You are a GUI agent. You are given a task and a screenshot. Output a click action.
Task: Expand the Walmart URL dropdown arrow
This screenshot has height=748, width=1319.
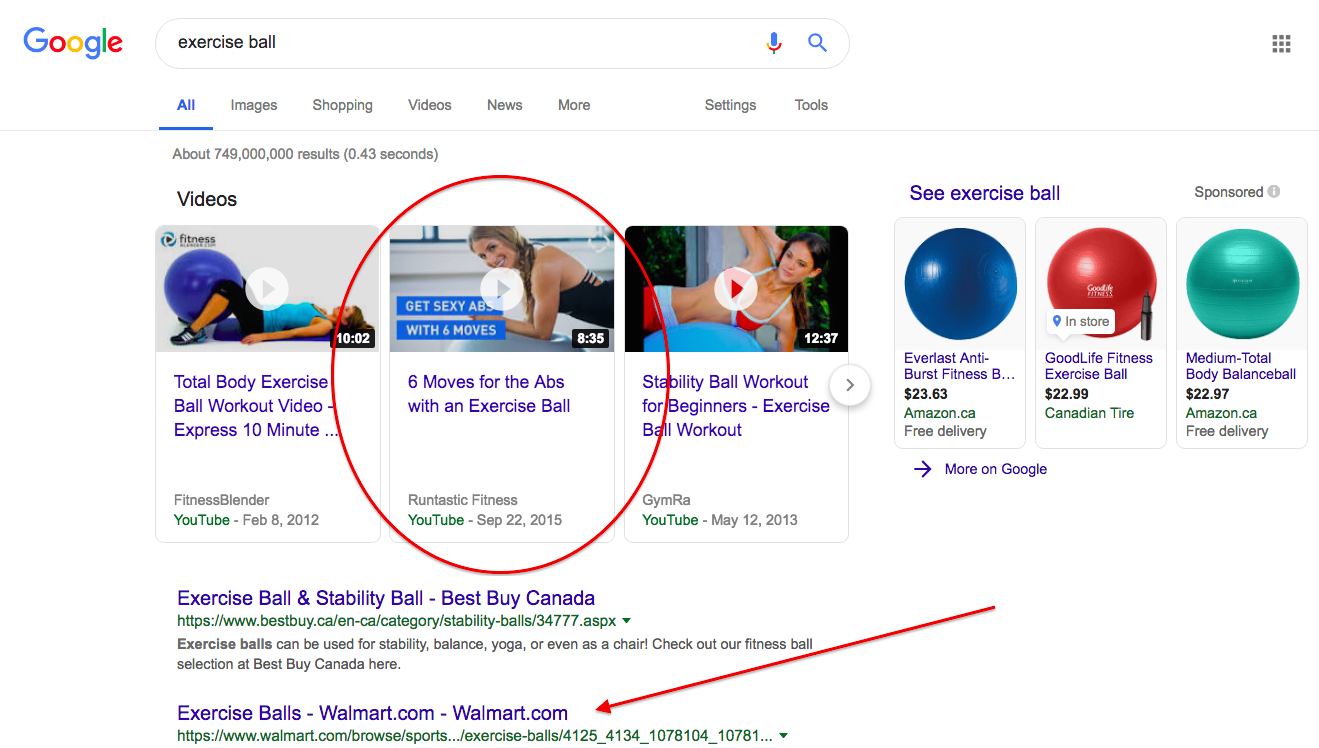(x=783, y=736)
